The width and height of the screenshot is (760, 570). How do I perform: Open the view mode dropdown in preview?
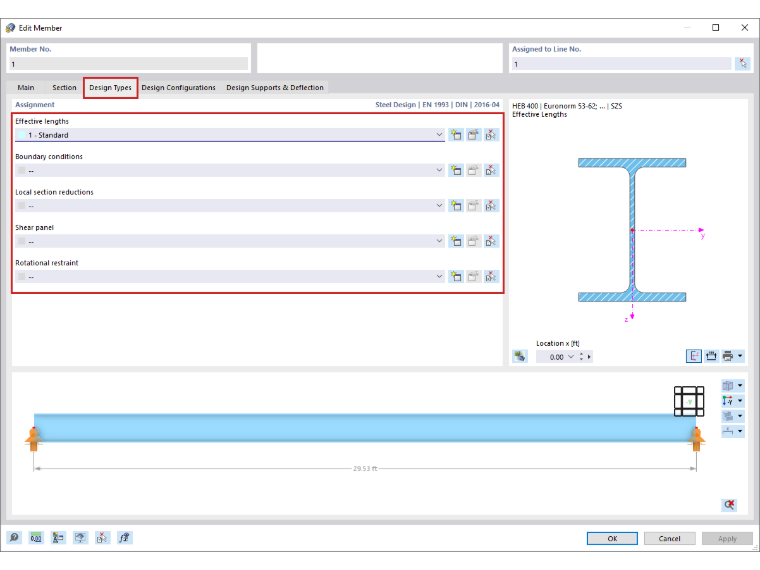[x=740, y=386]
